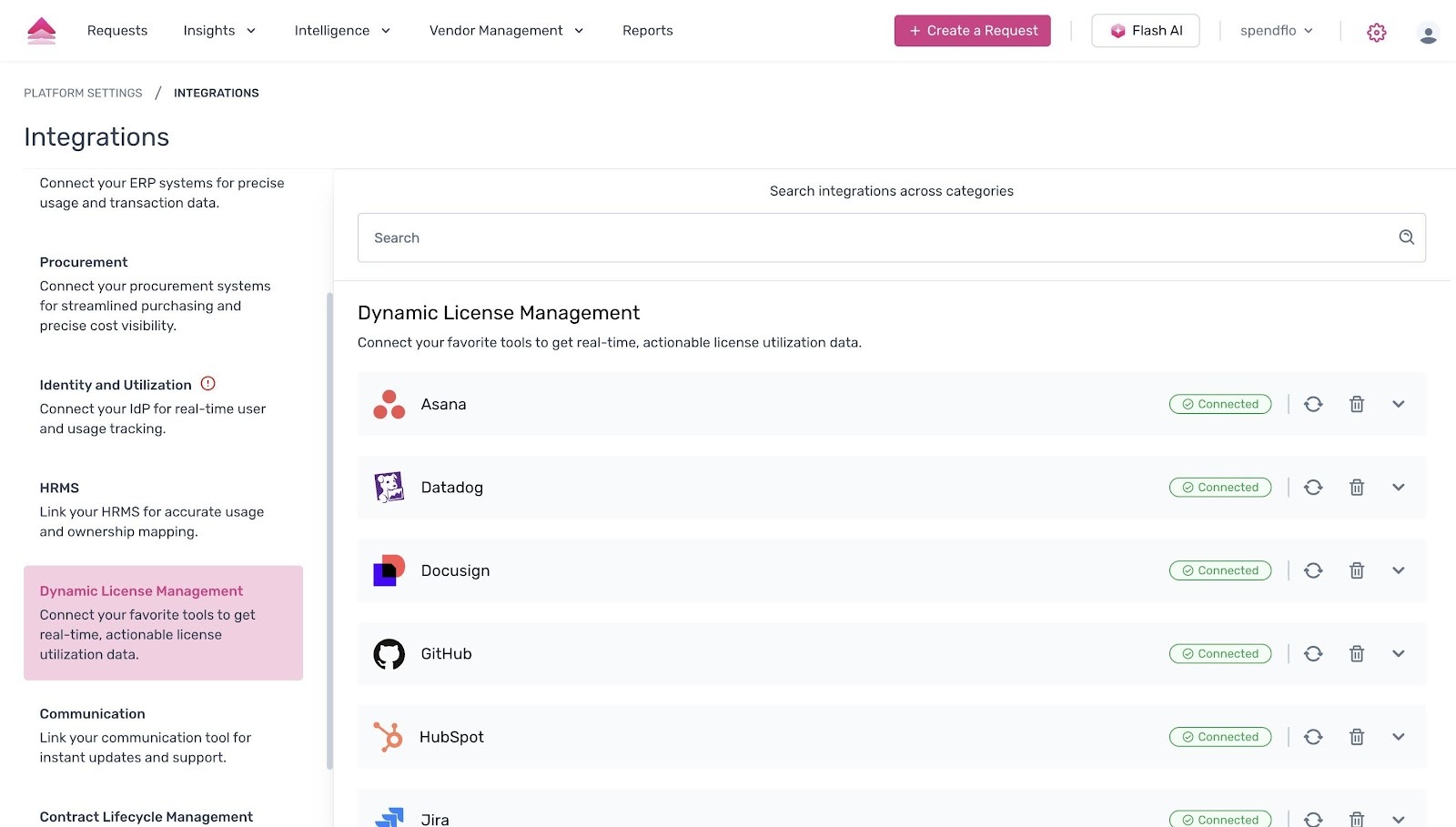Click the HubSpot logo
Image resolution: width=1456 pixels, height=827 pixels.
tap(388, 737)
